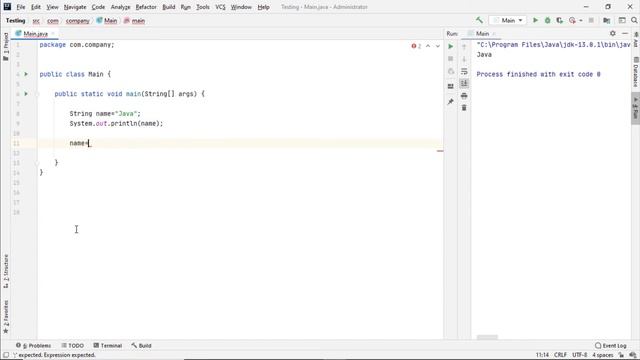Image resolution: width=640 pixels, height=360 pixels.
Task: Open Search Everywhere magnifier
Action: click(x=634, y=20)
